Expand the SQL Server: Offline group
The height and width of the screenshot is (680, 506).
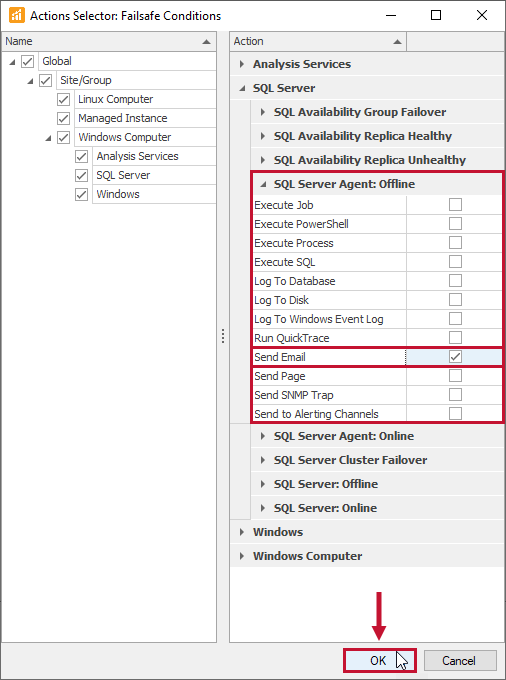tap(263, 484)
